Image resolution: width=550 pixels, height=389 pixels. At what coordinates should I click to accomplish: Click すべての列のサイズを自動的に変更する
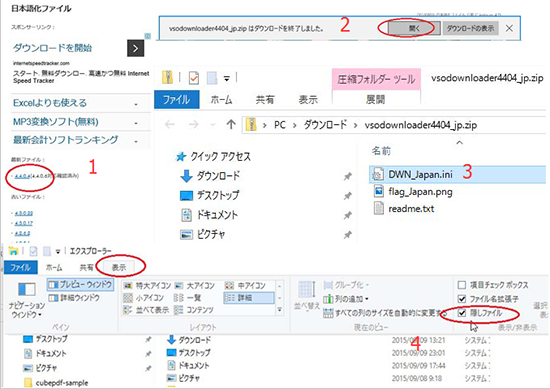385,312
